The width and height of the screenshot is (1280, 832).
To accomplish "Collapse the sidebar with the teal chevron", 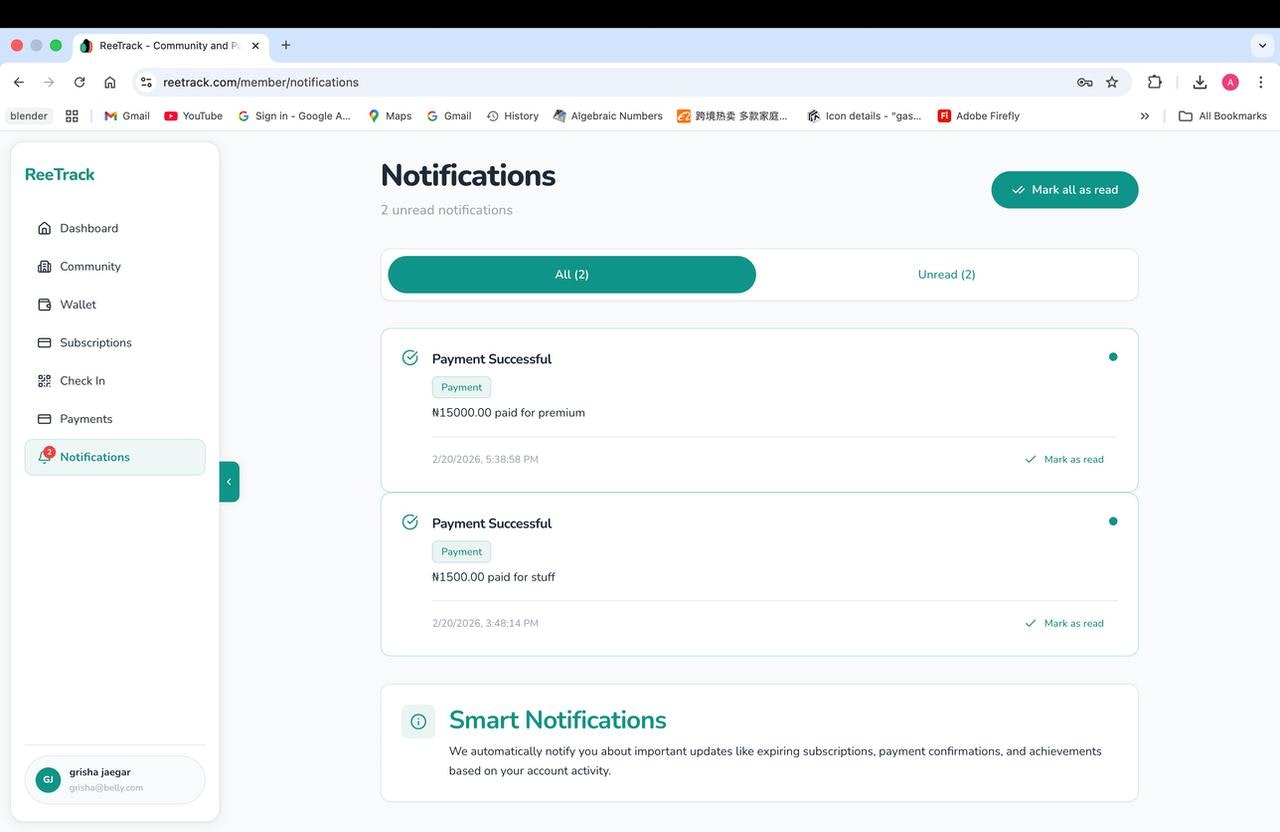I will (x=229, y=481).
